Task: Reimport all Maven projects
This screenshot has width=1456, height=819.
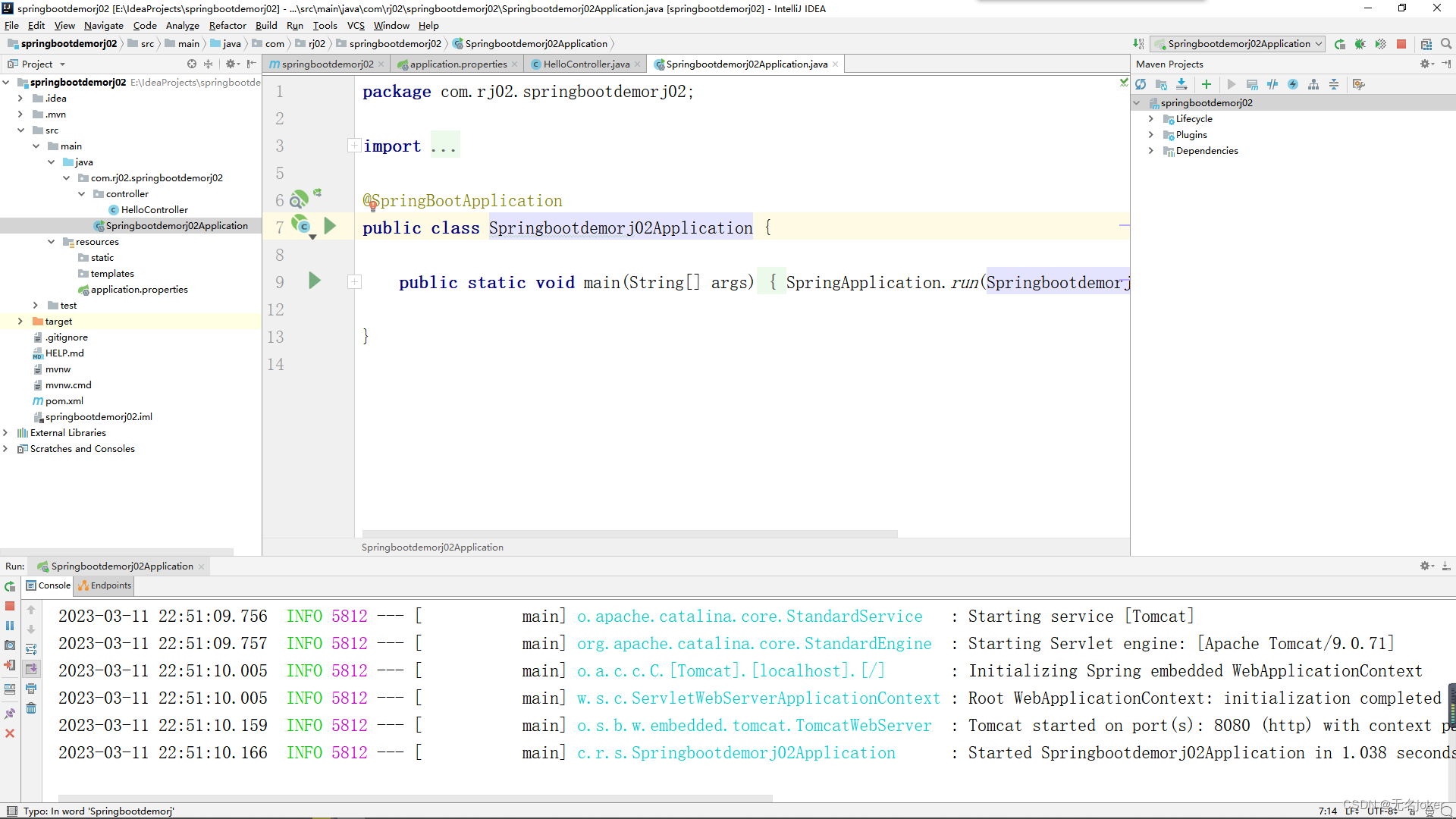Action: pyautogui.click(x=1141, y=84)
